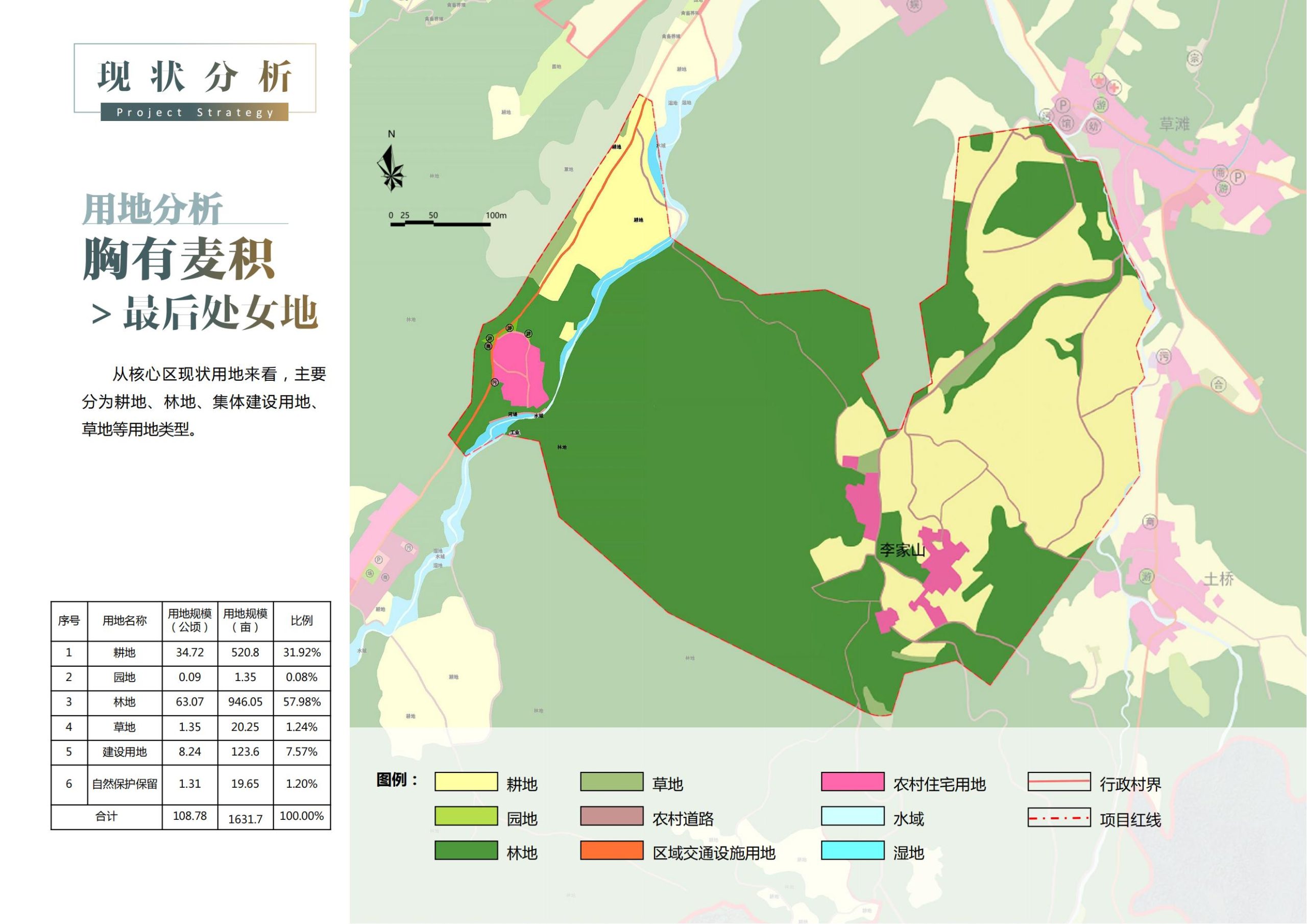Click the 用地分析 subtitle

tap(153, 209)
